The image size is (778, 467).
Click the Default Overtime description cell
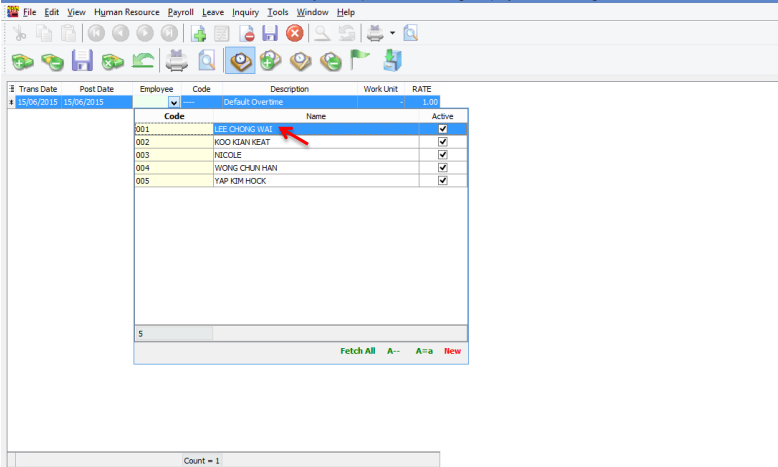pos(290,102)
